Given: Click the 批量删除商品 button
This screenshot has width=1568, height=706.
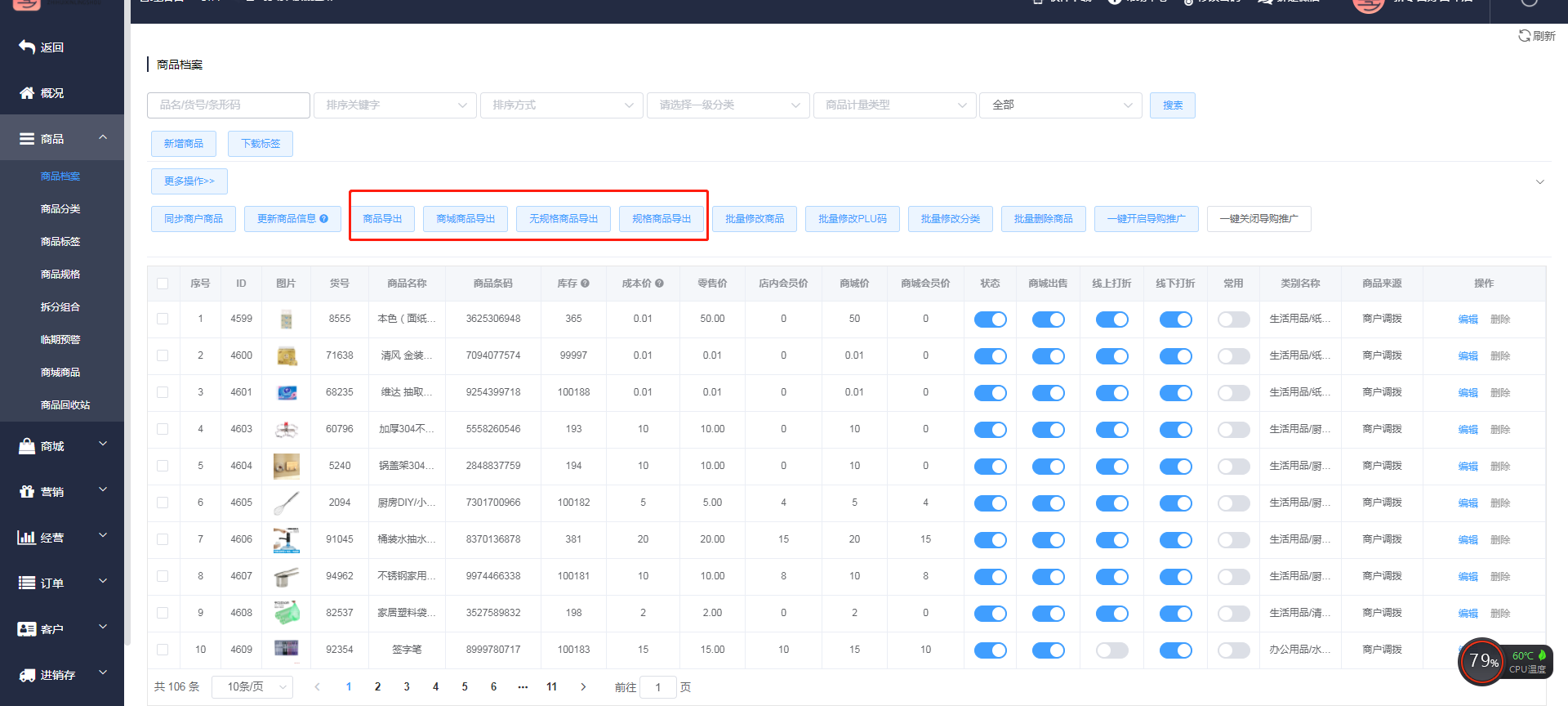Looking at the screenshot, I should 1044,219.
